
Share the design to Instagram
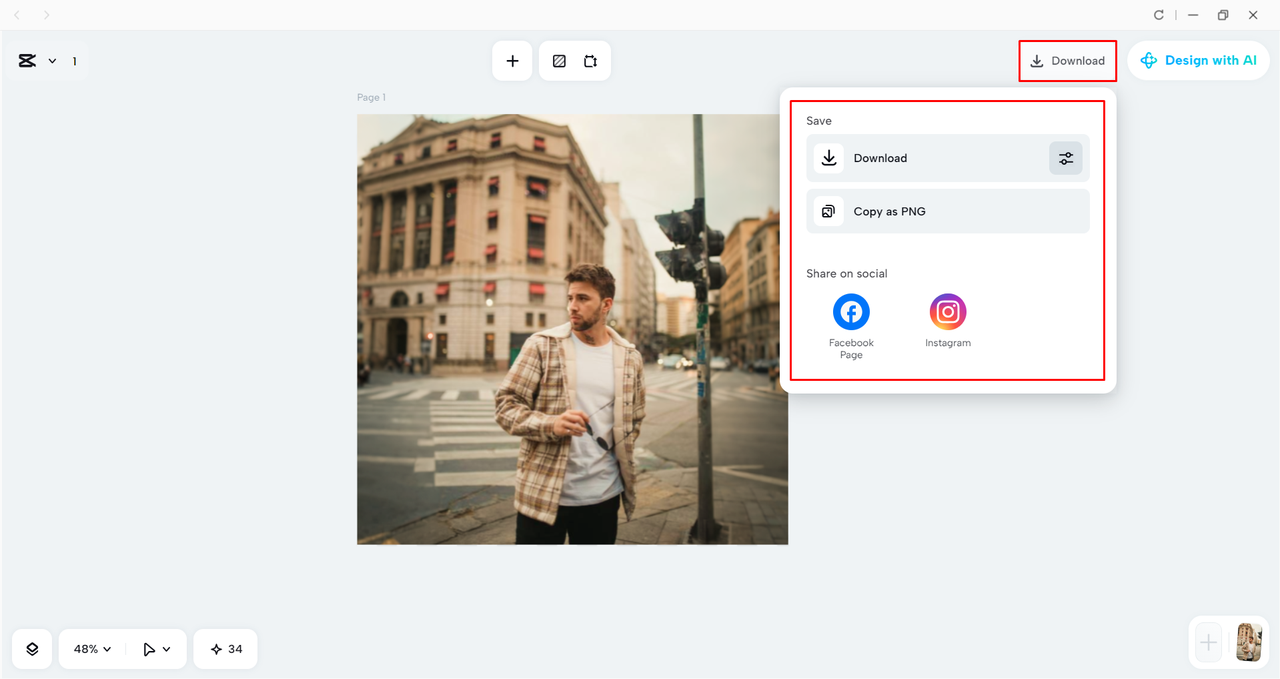pyautogui.click(x=947, y=311)
